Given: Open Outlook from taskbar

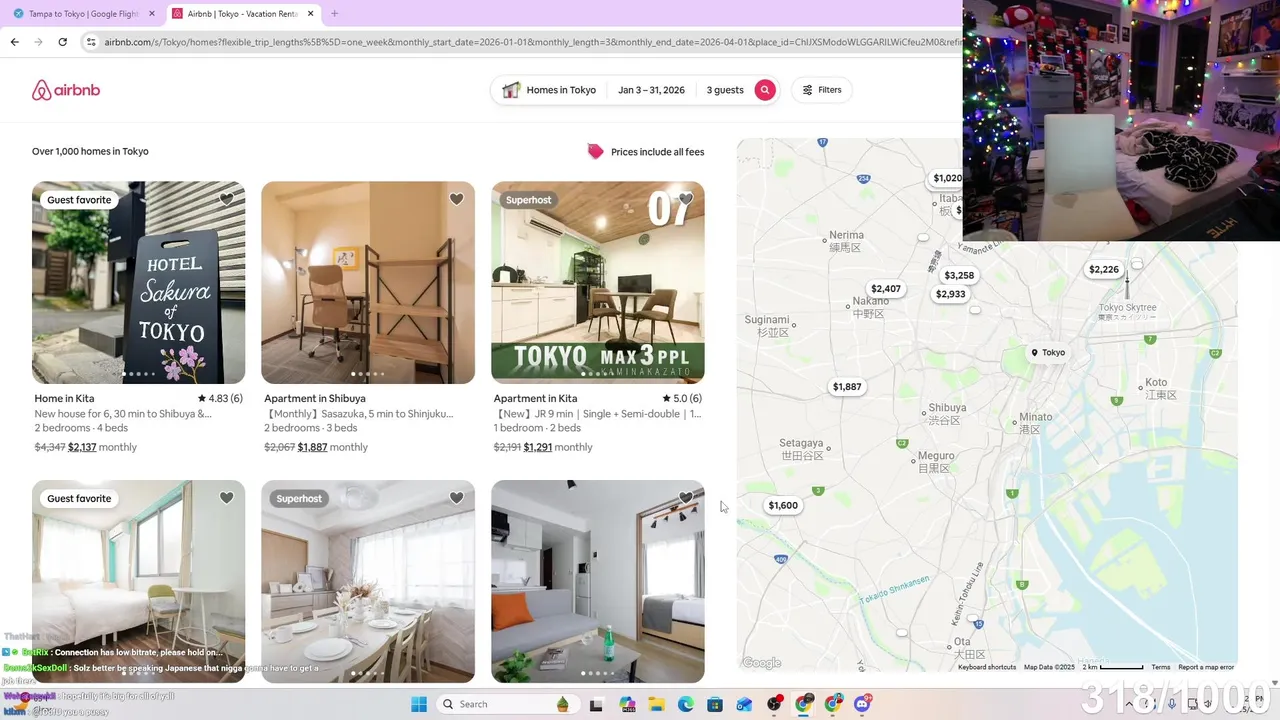Looking at the screenshot, I should coord(744,704).
